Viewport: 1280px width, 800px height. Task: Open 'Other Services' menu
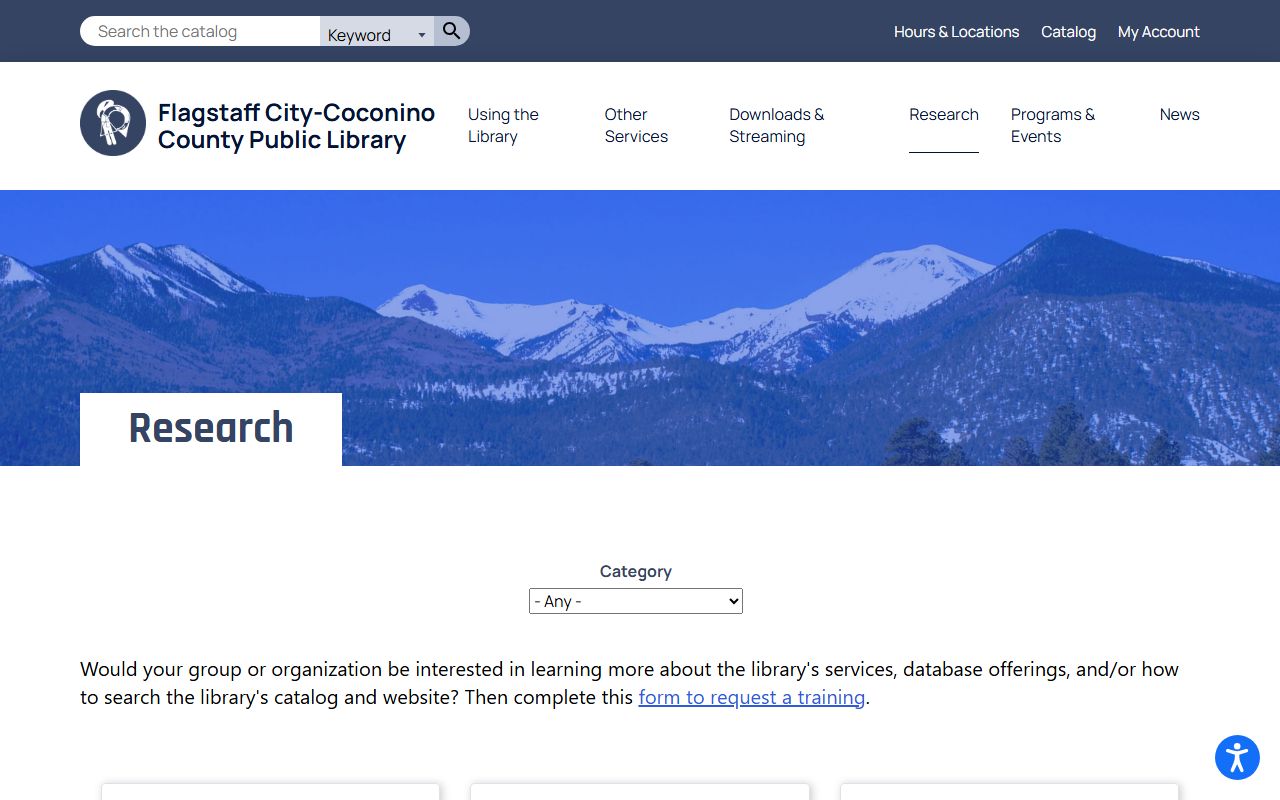(636, 125)
